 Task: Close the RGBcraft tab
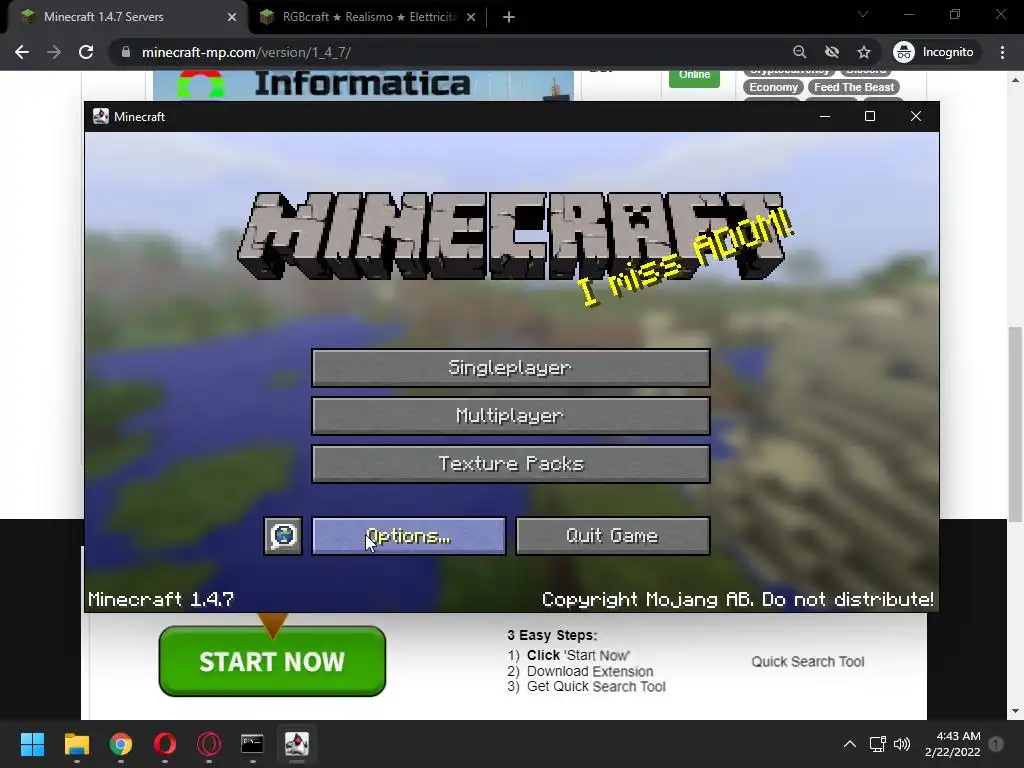[471, 17]
